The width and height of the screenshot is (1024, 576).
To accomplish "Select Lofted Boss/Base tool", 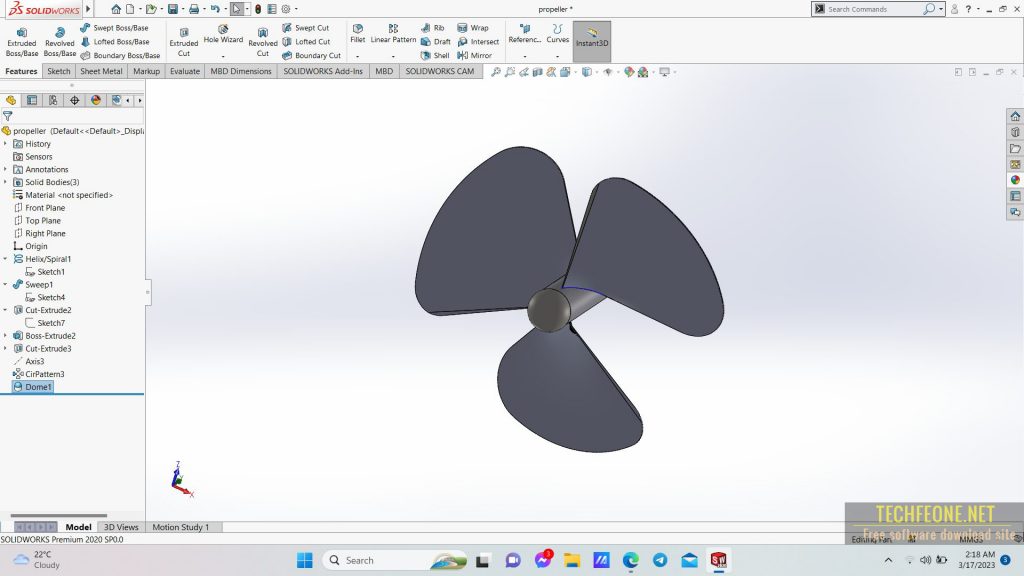I will 114,42.
